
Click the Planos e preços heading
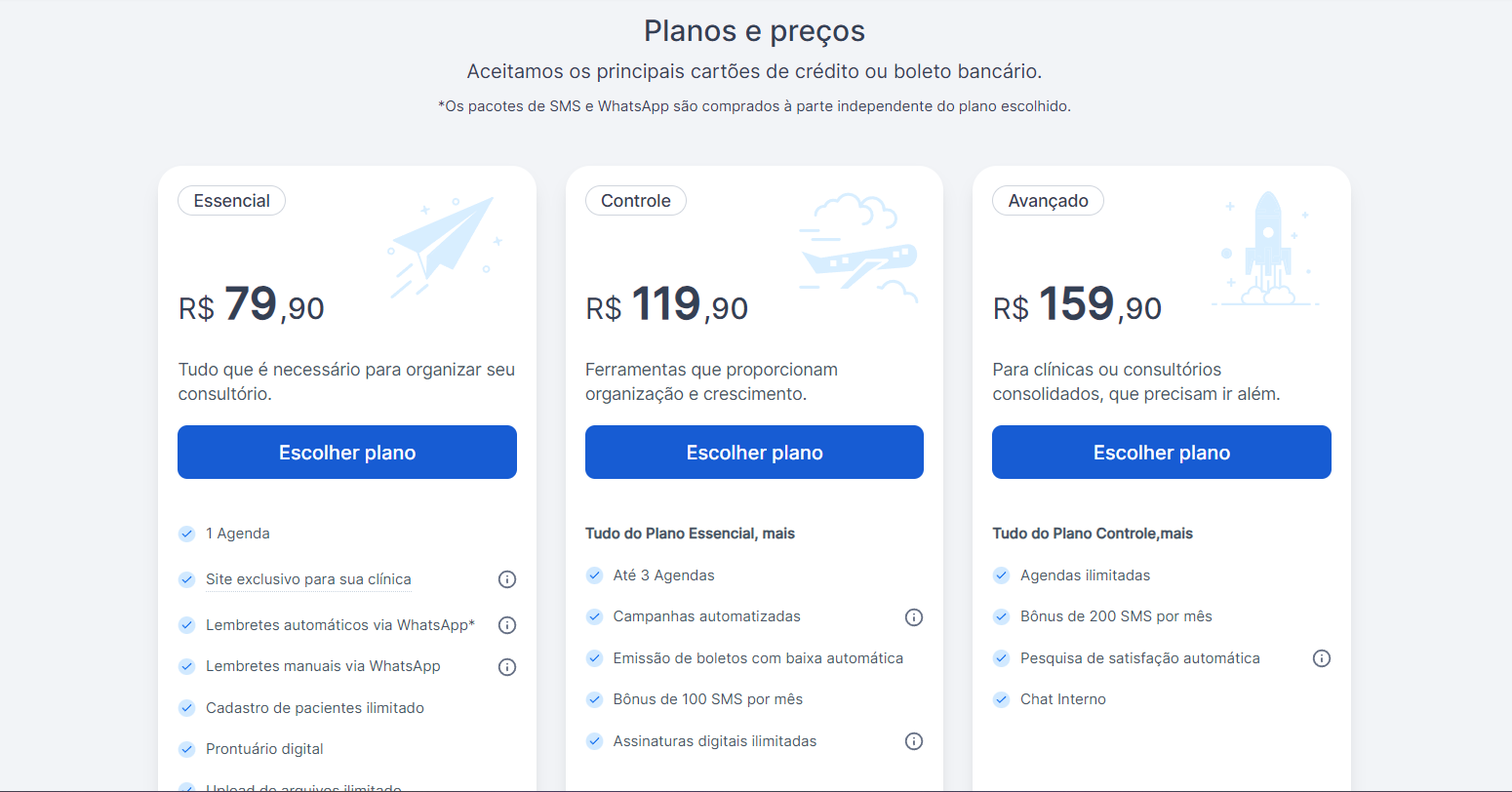click(754, 31)
